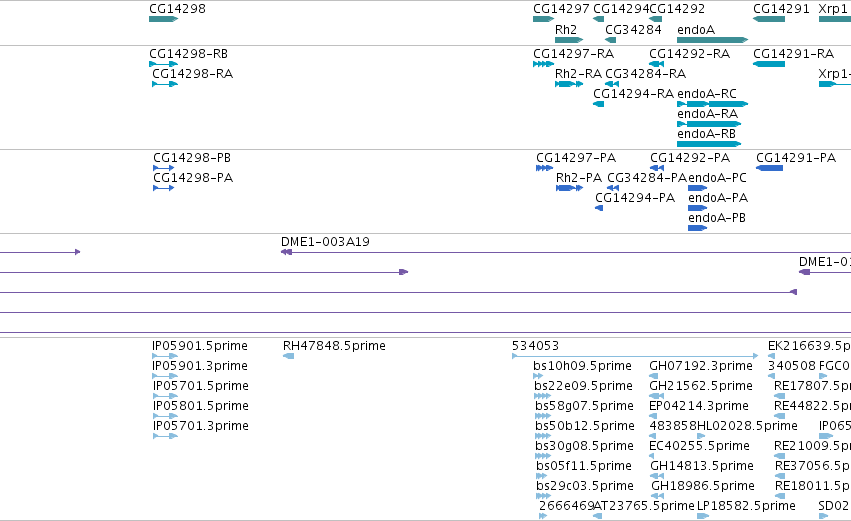Image resolution: width=851 pixels, height=521 pixels.
Task: Open EST GH21562.5prime
Action: tap(701, 386)
